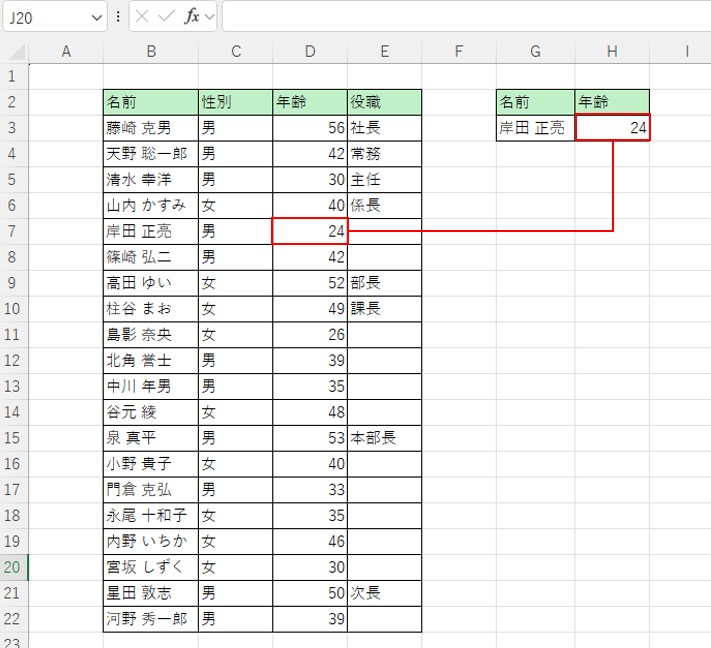The width and height of the screenshot is (711, 648).
Task: Select row 2 header
Action: point(12,102)
